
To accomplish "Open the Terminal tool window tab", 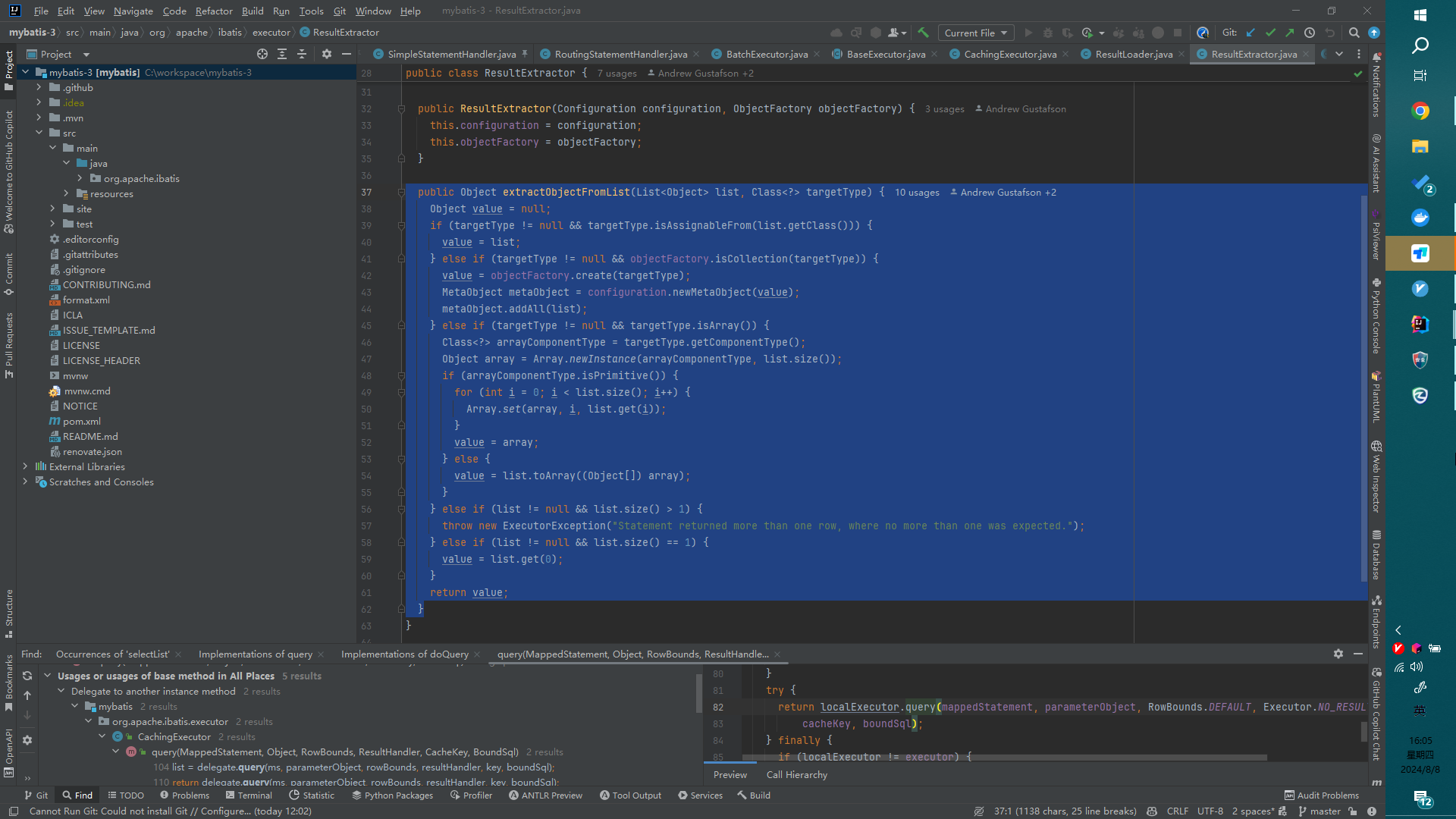I will click(249, 795).
